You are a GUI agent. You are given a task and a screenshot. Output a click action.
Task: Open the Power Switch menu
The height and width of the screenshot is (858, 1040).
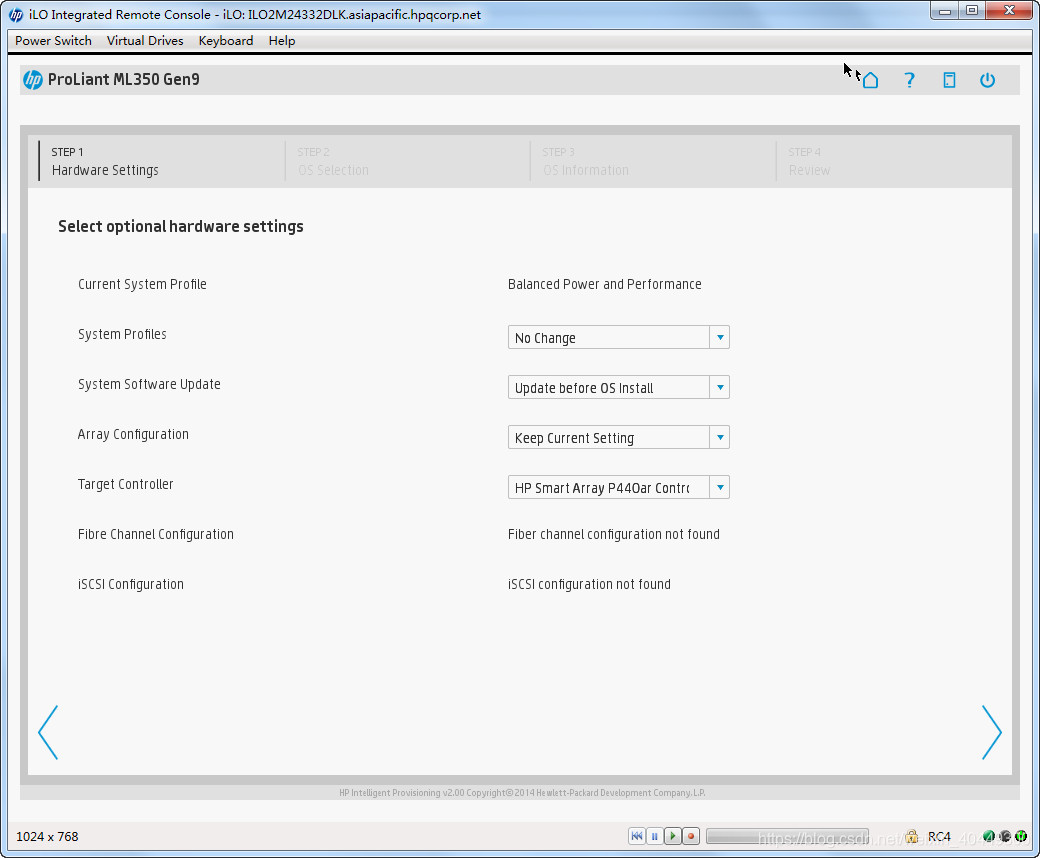(53, 40)
